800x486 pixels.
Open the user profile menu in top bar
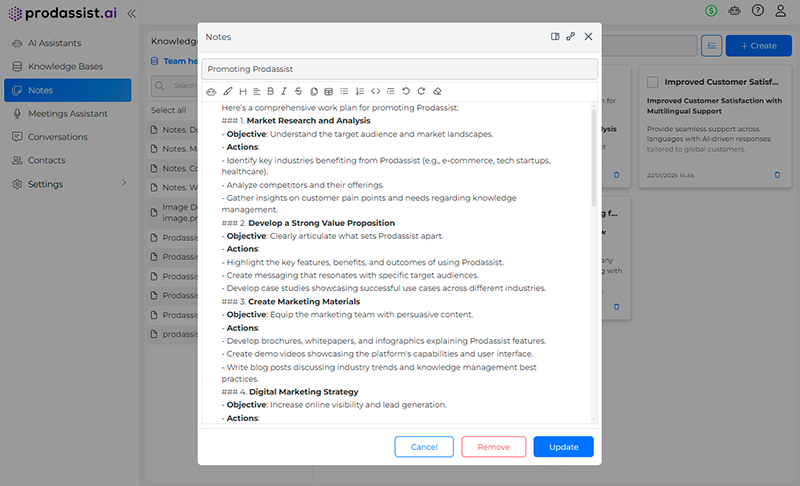click(782, 11)
